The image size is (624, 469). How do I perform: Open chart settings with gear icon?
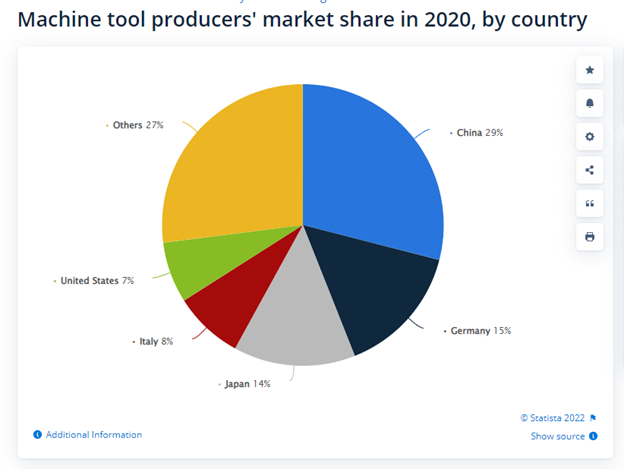589,137
